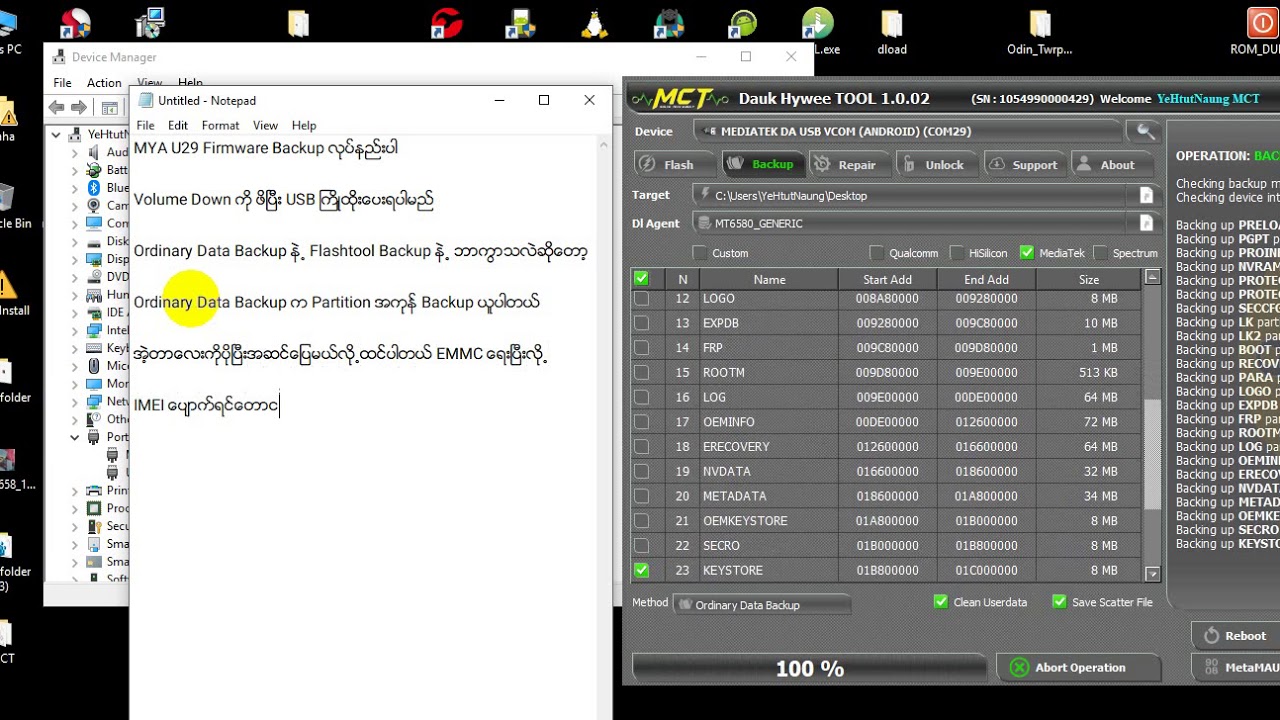Select the Print queues icon in Device Manager
The image size is (1280, 720).
click(x=94, y=490)
